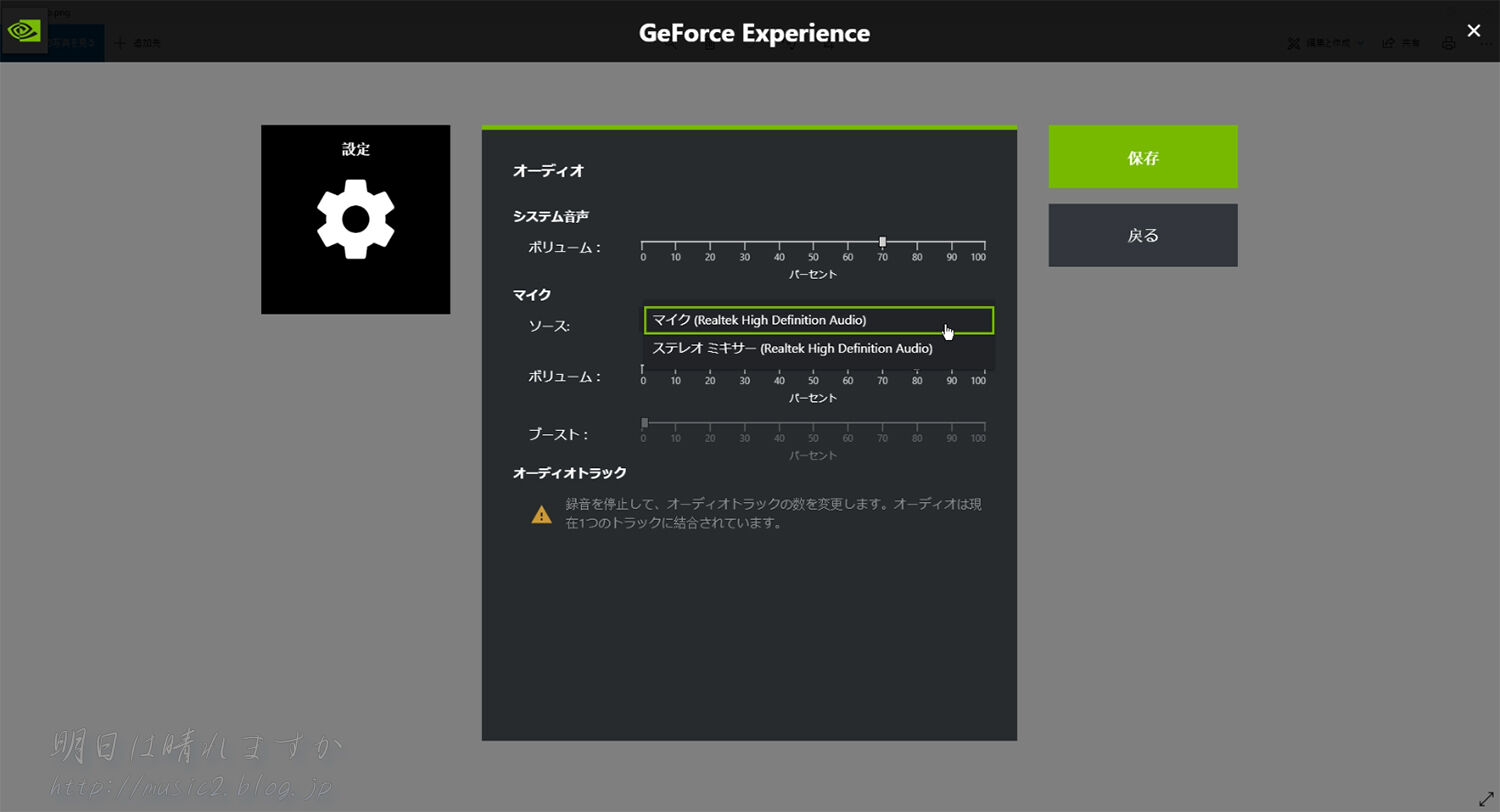Click the NVIDIA logo icon

tap(23, 31)
